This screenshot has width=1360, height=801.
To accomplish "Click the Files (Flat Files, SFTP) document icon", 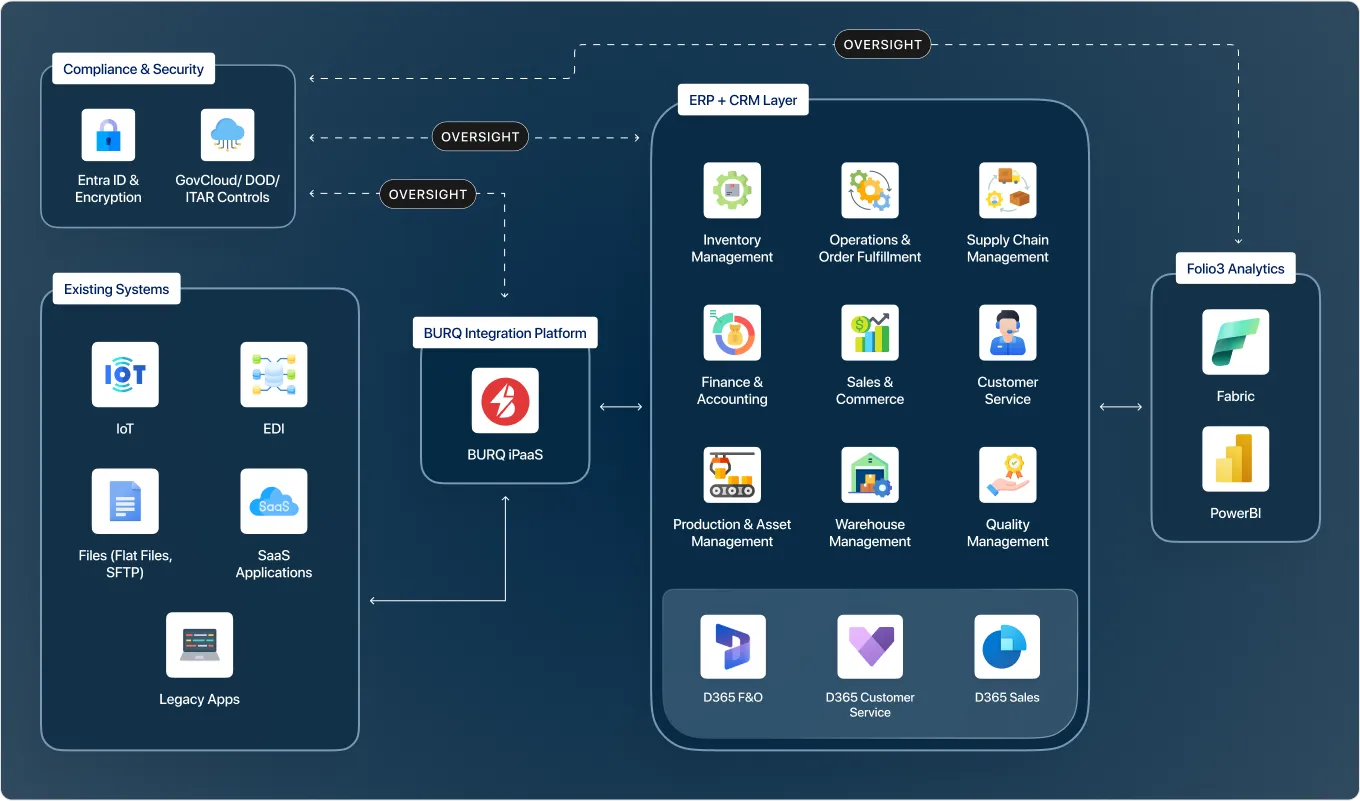I will 125,501.
